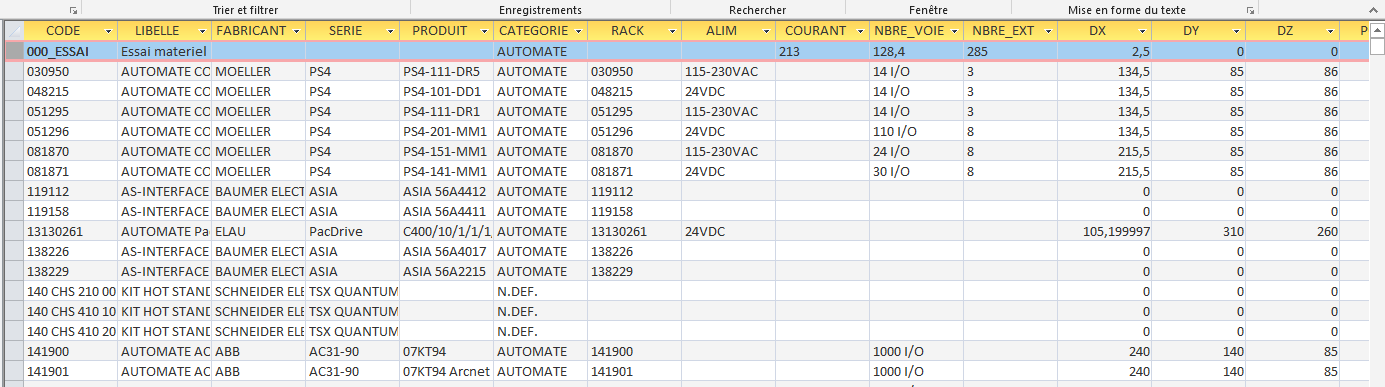
Task: Click the PS4-111-DR5 product cell
Action: 446,71
